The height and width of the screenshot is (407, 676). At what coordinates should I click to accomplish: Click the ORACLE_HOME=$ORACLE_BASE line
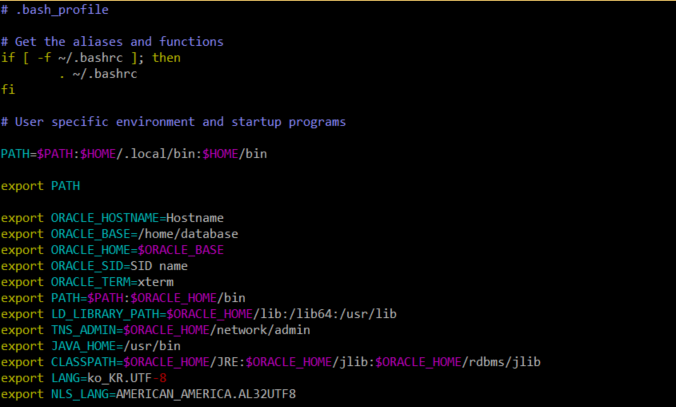[112, 250]
